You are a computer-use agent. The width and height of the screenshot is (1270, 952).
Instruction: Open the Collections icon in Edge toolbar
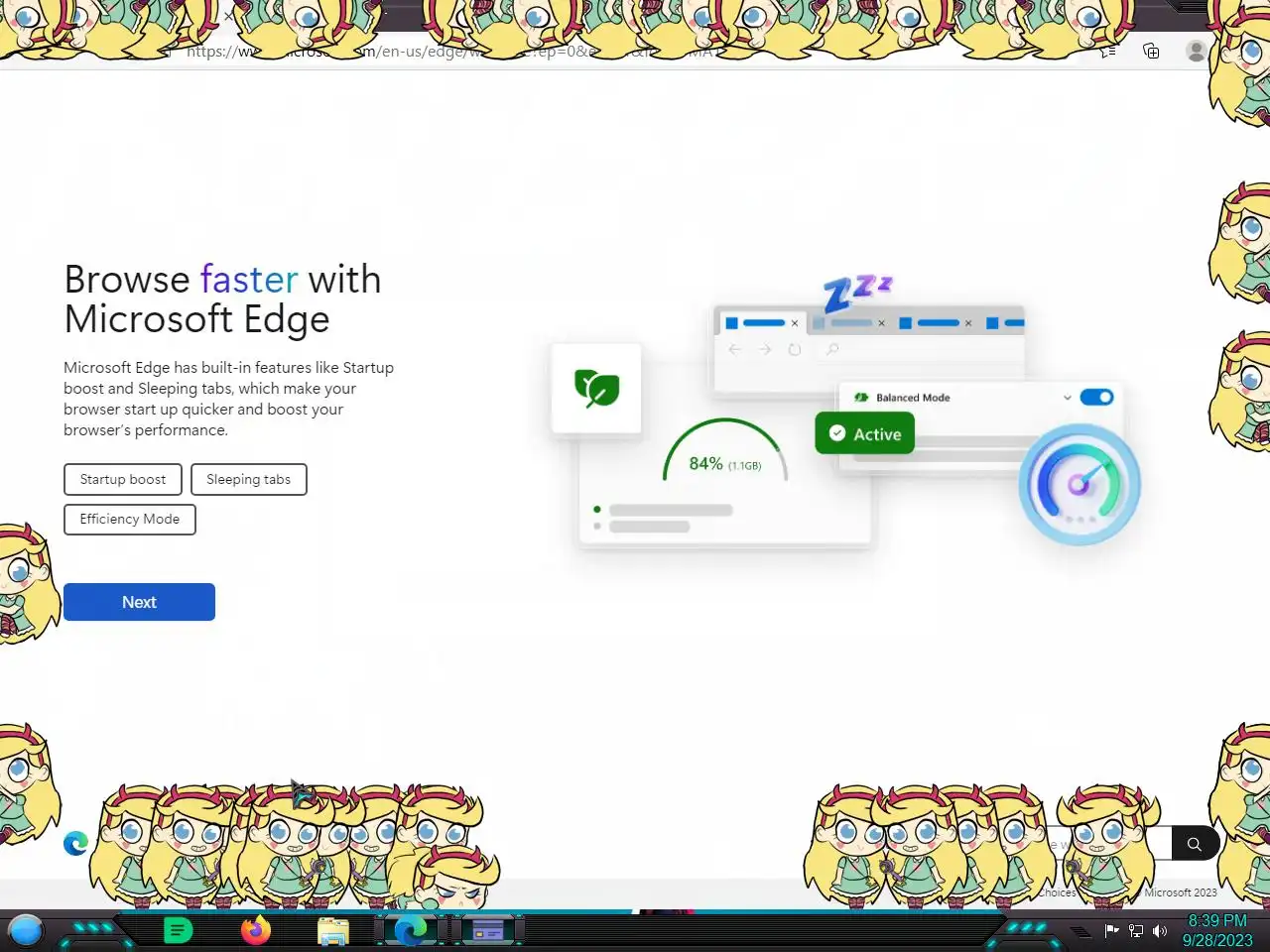[x=1151, y=51]
